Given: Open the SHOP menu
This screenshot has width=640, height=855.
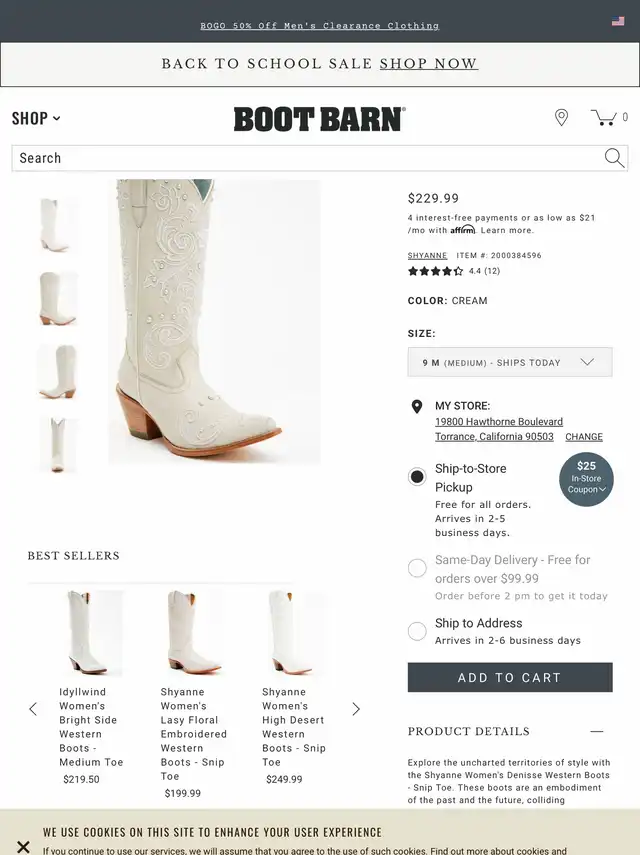Looking at the screenshot, I should [36, 118].
